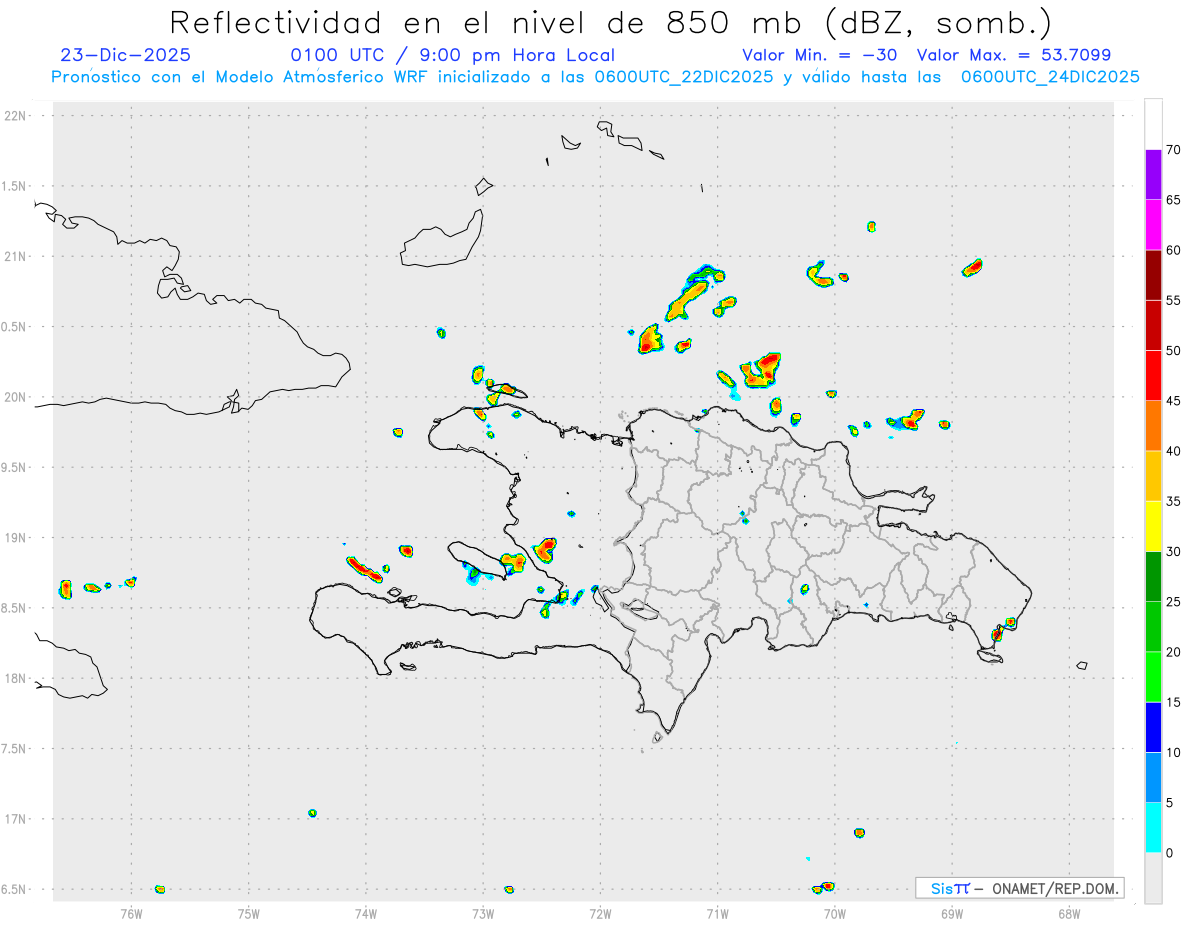Pick the dark green 25–30 dBZ colorbar segment

tap(1153, 577)
